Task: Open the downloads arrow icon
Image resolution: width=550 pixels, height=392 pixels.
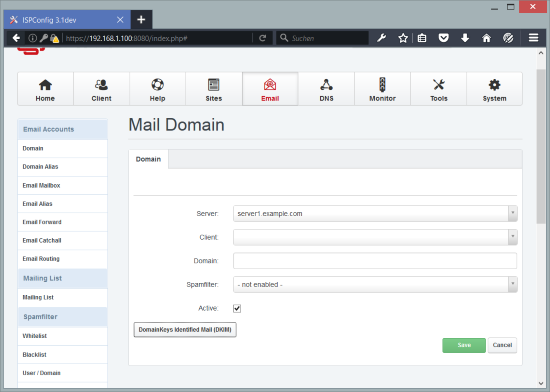Action: click(465, 38)
